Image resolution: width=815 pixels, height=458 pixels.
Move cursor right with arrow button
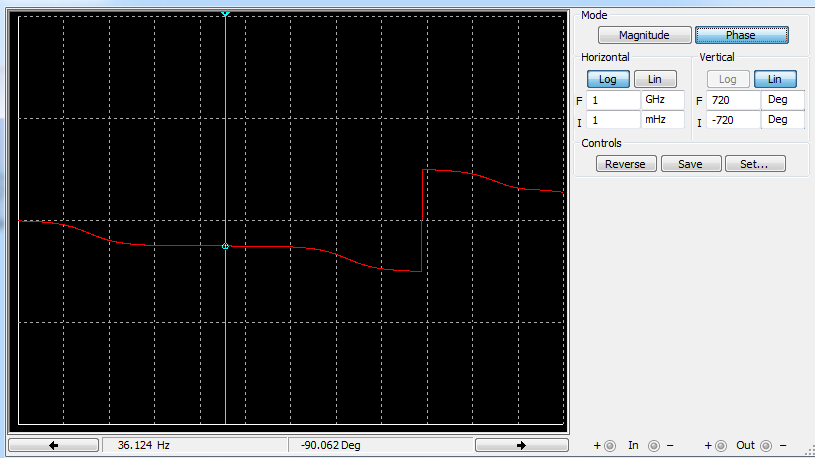[522, 445]
